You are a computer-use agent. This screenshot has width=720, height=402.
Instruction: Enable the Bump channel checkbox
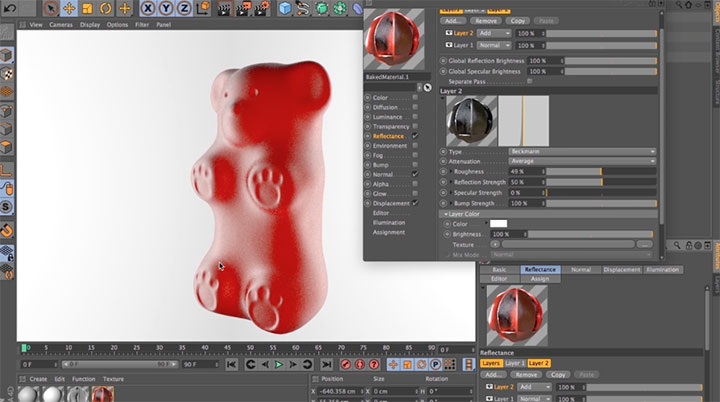coord(415,165)
